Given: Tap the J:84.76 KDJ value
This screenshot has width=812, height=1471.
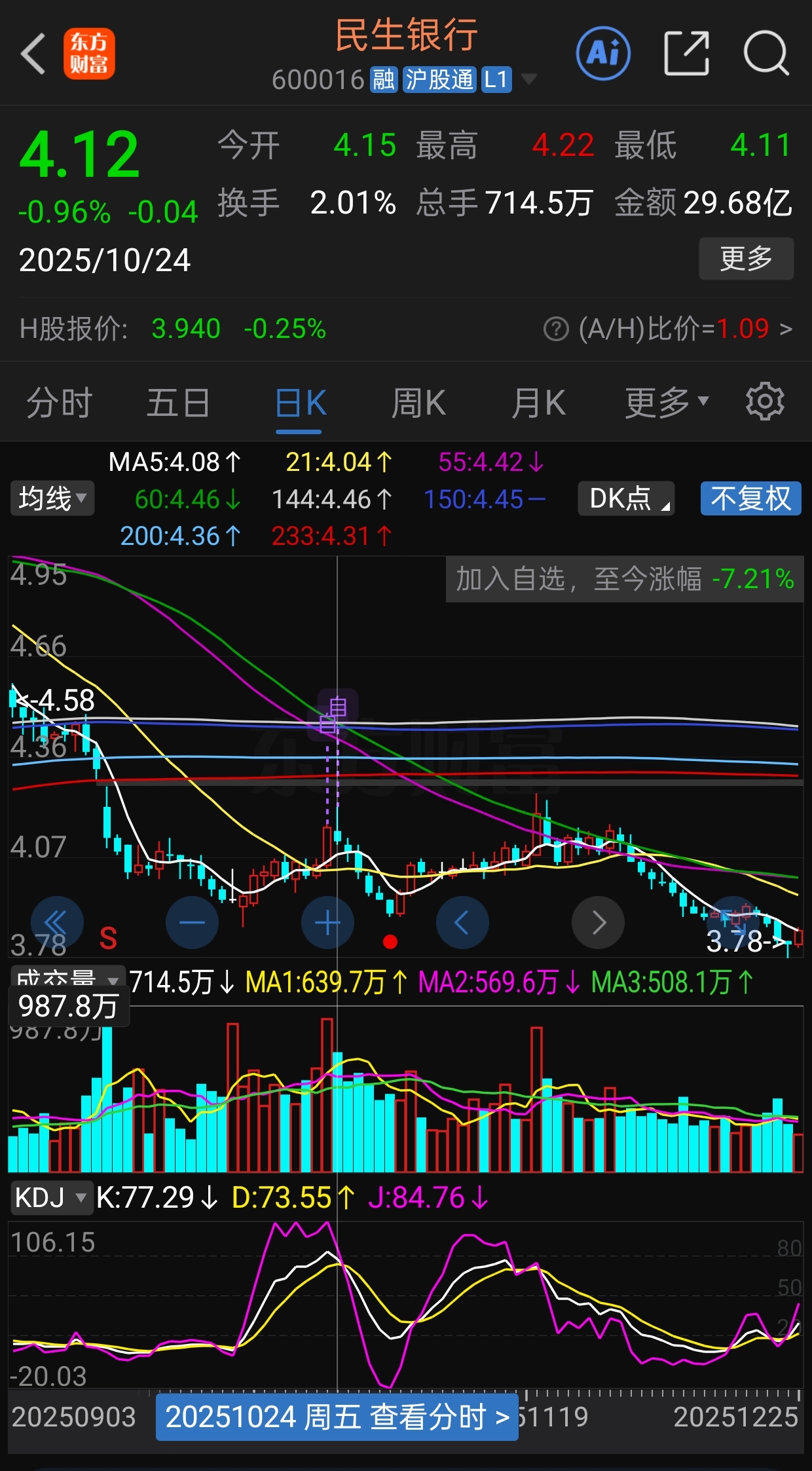Looking at the screenshot, I should 428,1198.
